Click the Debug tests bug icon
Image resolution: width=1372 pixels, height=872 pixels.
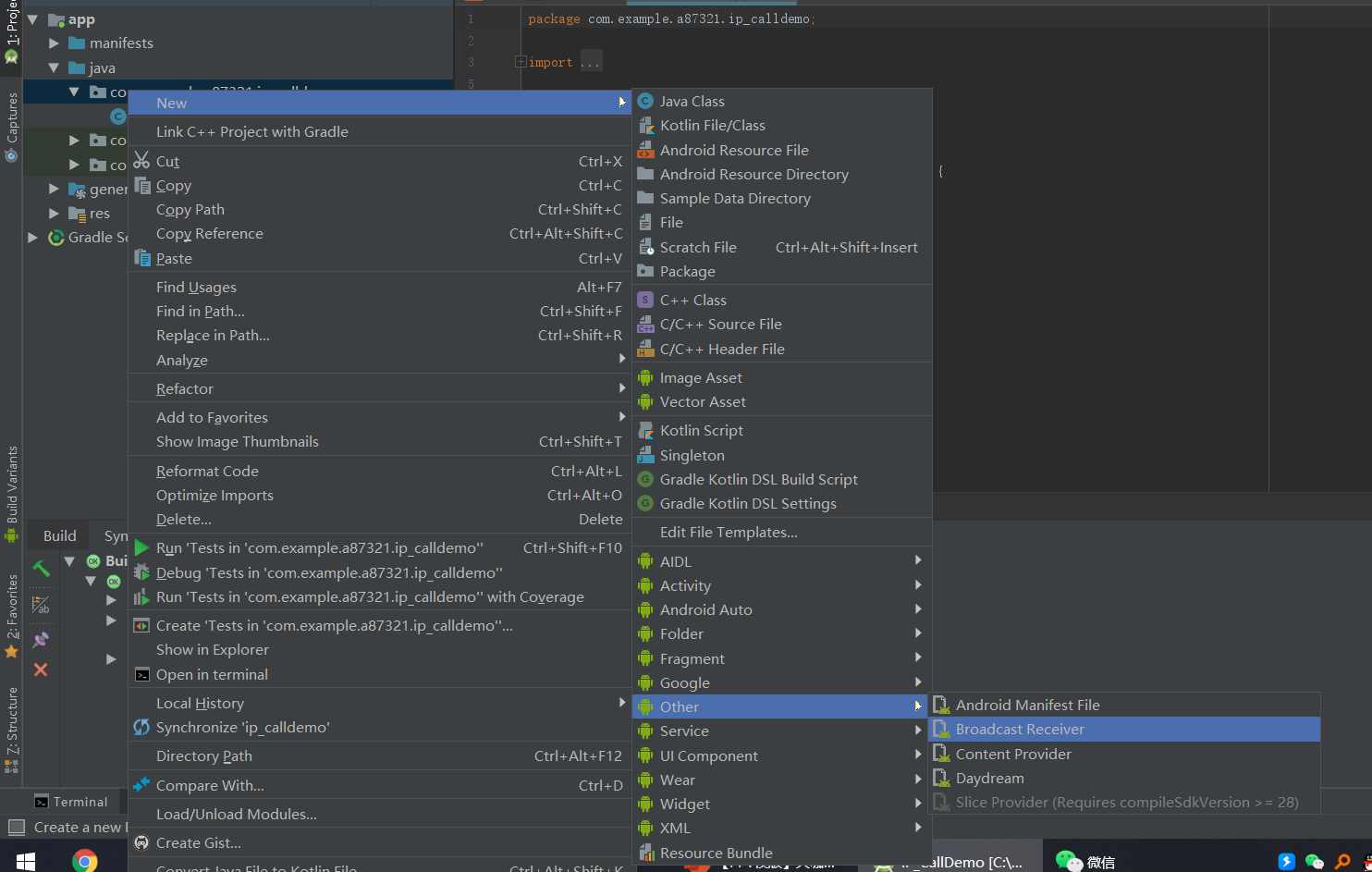pos(141,572)
